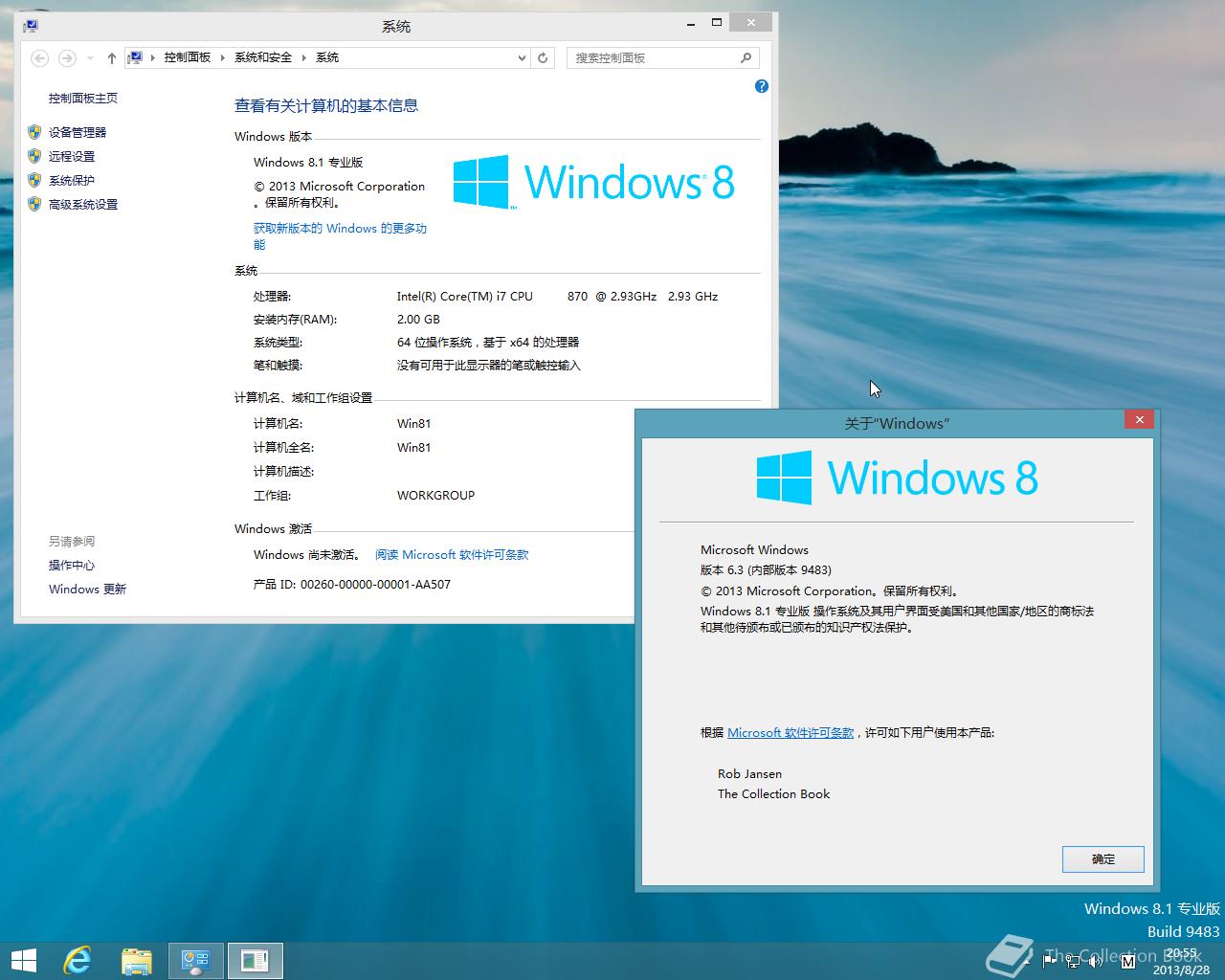The height and width of the screenshot is (980, 1225).
Task: Expand chevron after 控制面板 breadcrumb
Action: 223,57
